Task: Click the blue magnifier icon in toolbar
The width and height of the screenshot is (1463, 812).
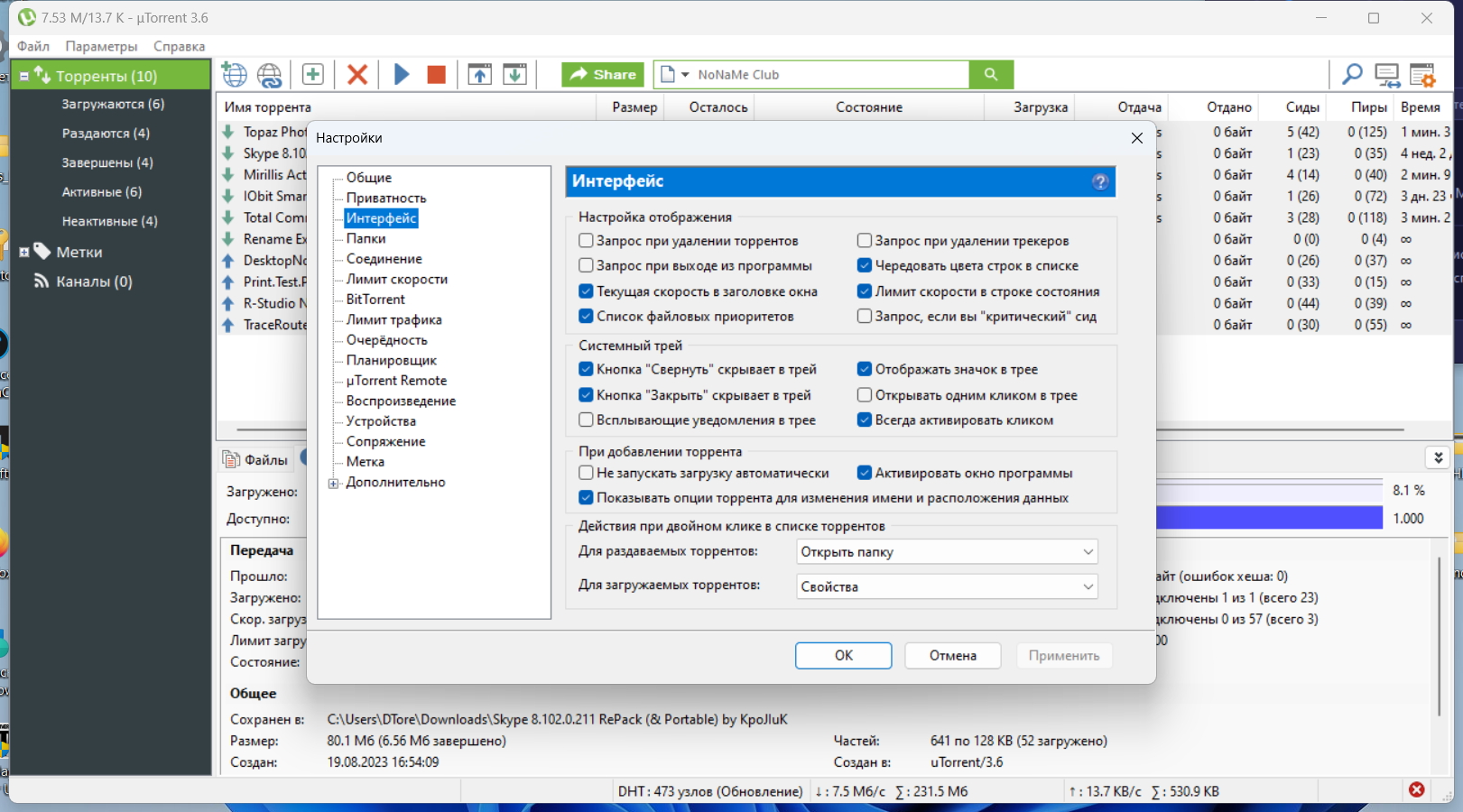Action: coord(1352,75)
